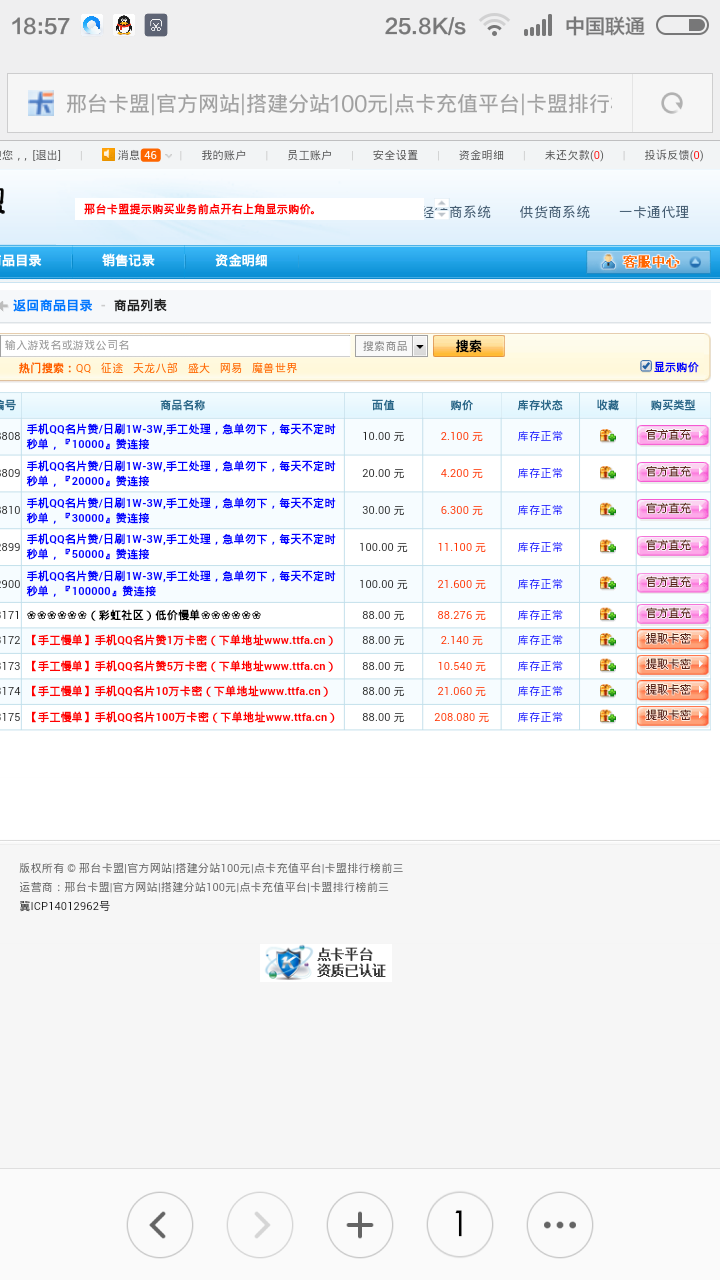The width and height of the screenshot is (720, 1280).
Task: Open the 『10000』赞连接 product name link
Action: click(181, 436)
